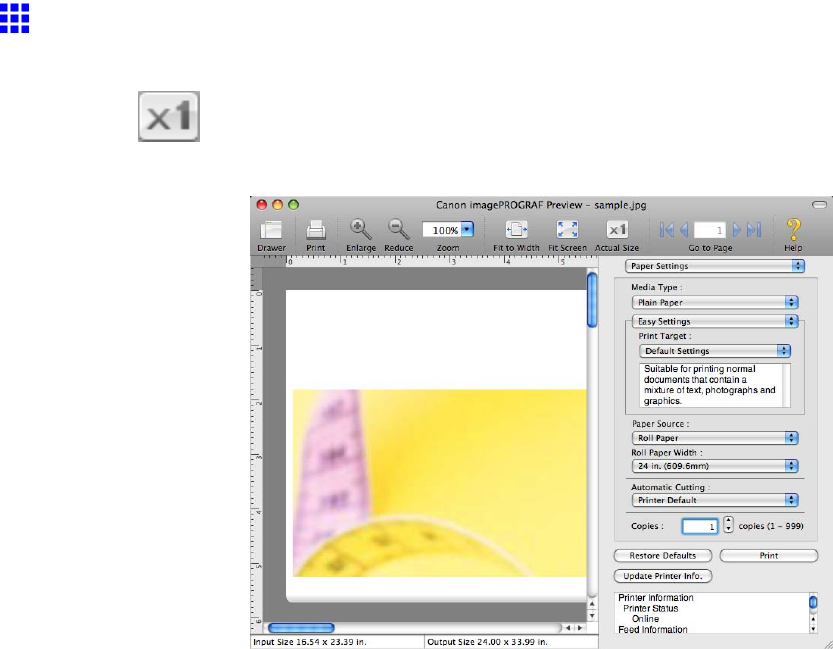Viewport: 833px width, 649px height.
Task: Click Fit to Width icon
Action: pos(516,229)
